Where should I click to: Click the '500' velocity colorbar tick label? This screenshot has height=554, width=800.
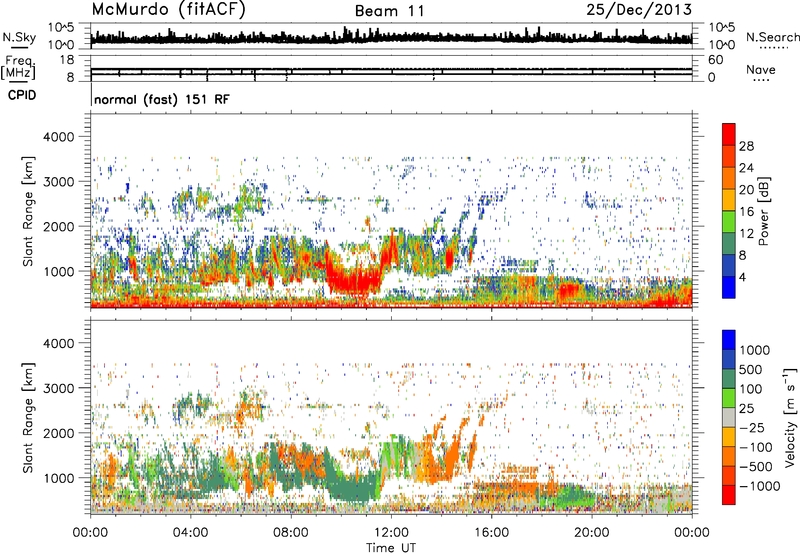pyautogui.click(x=751, y=369)
